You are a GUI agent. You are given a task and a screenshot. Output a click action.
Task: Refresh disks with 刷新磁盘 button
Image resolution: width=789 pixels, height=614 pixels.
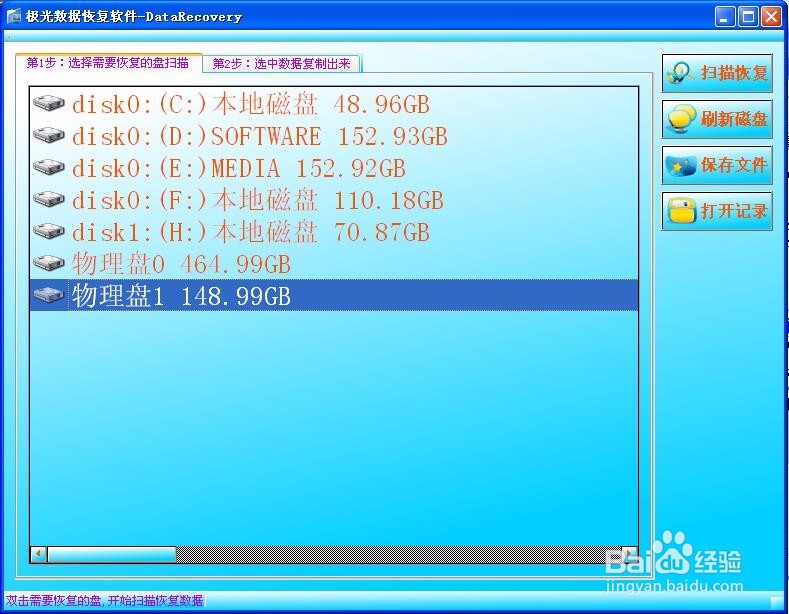(717, 119)
